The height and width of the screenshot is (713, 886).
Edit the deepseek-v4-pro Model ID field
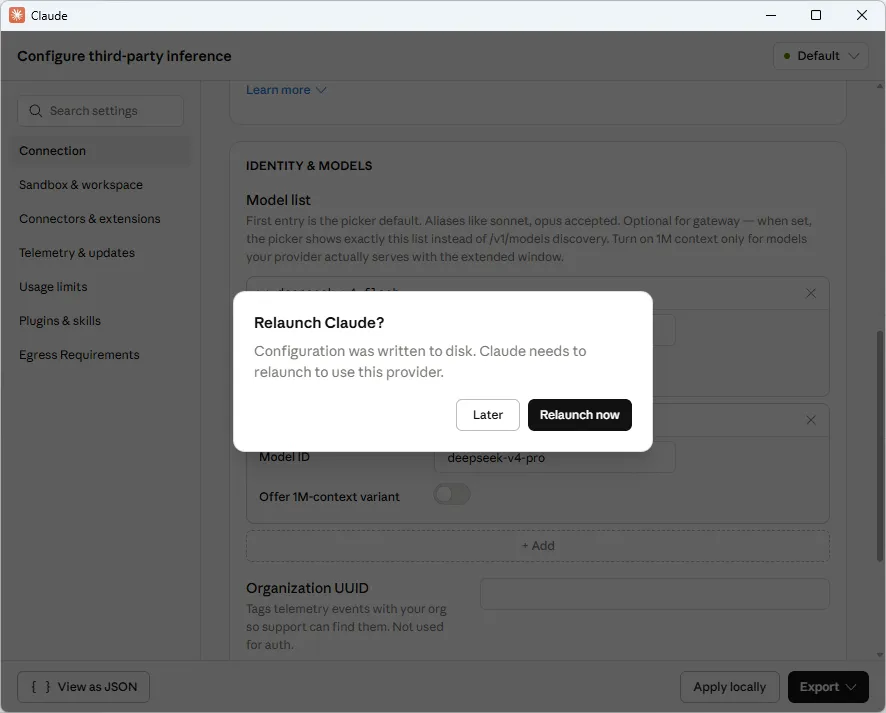554,458
